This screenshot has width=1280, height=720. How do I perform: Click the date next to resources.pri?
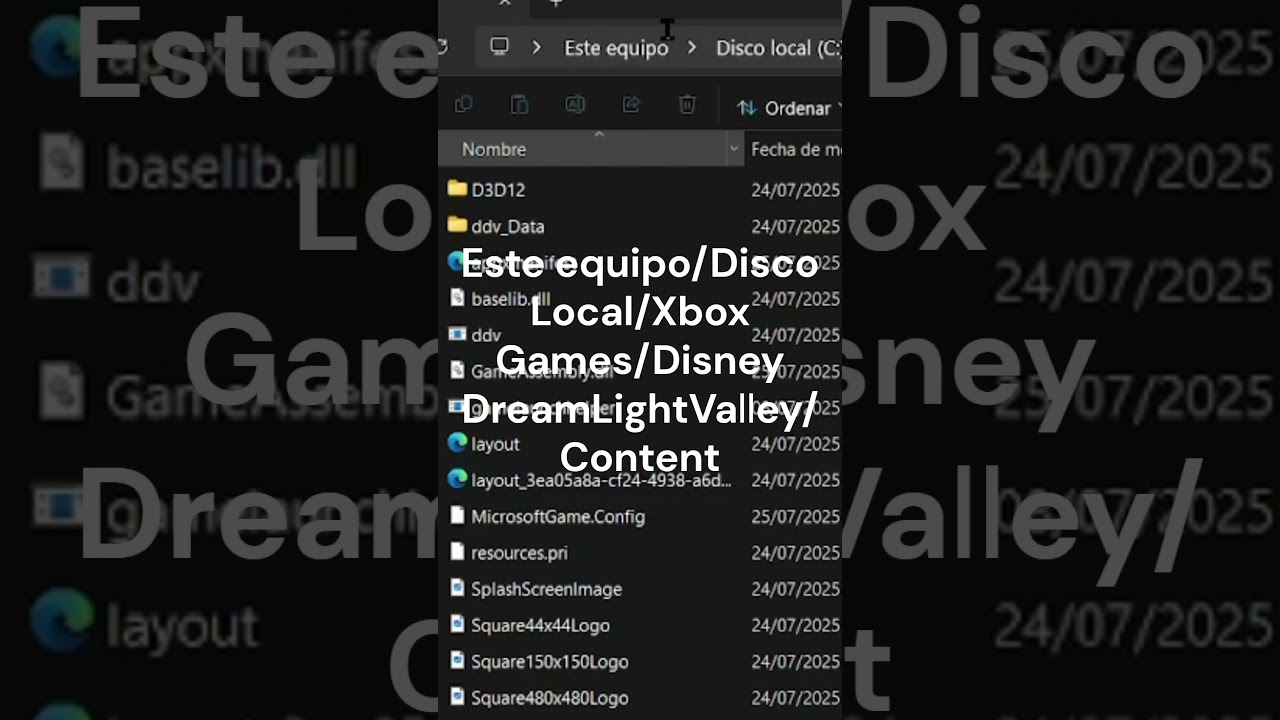[796, 552]
